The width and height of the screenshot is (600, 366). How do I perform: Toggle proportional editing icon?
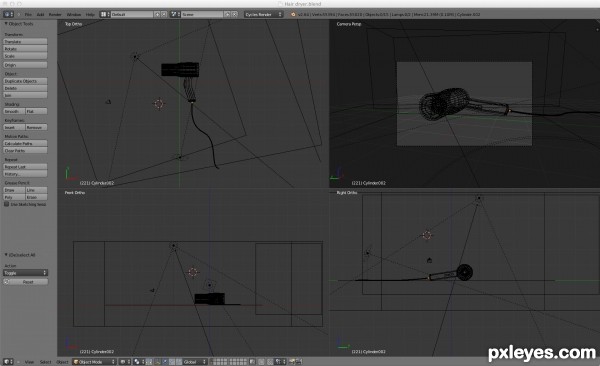[x=261, y=362]
